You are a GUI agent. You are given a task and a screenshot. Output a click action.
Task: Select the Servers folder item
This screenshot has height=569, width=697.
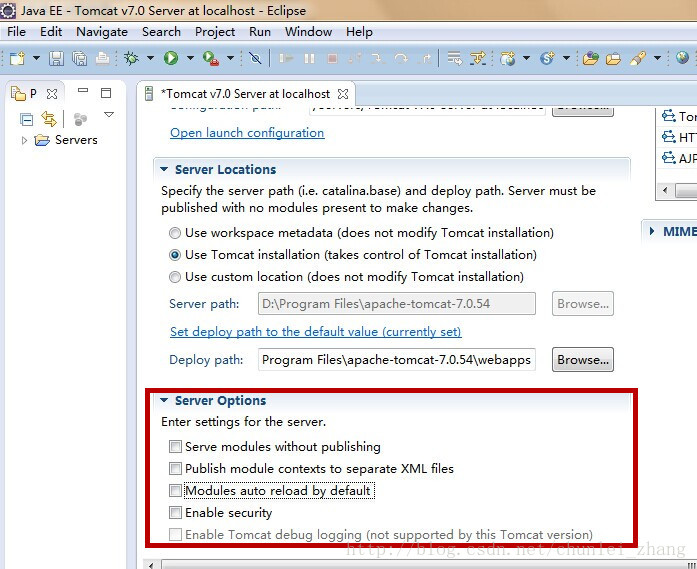(66, 140)
